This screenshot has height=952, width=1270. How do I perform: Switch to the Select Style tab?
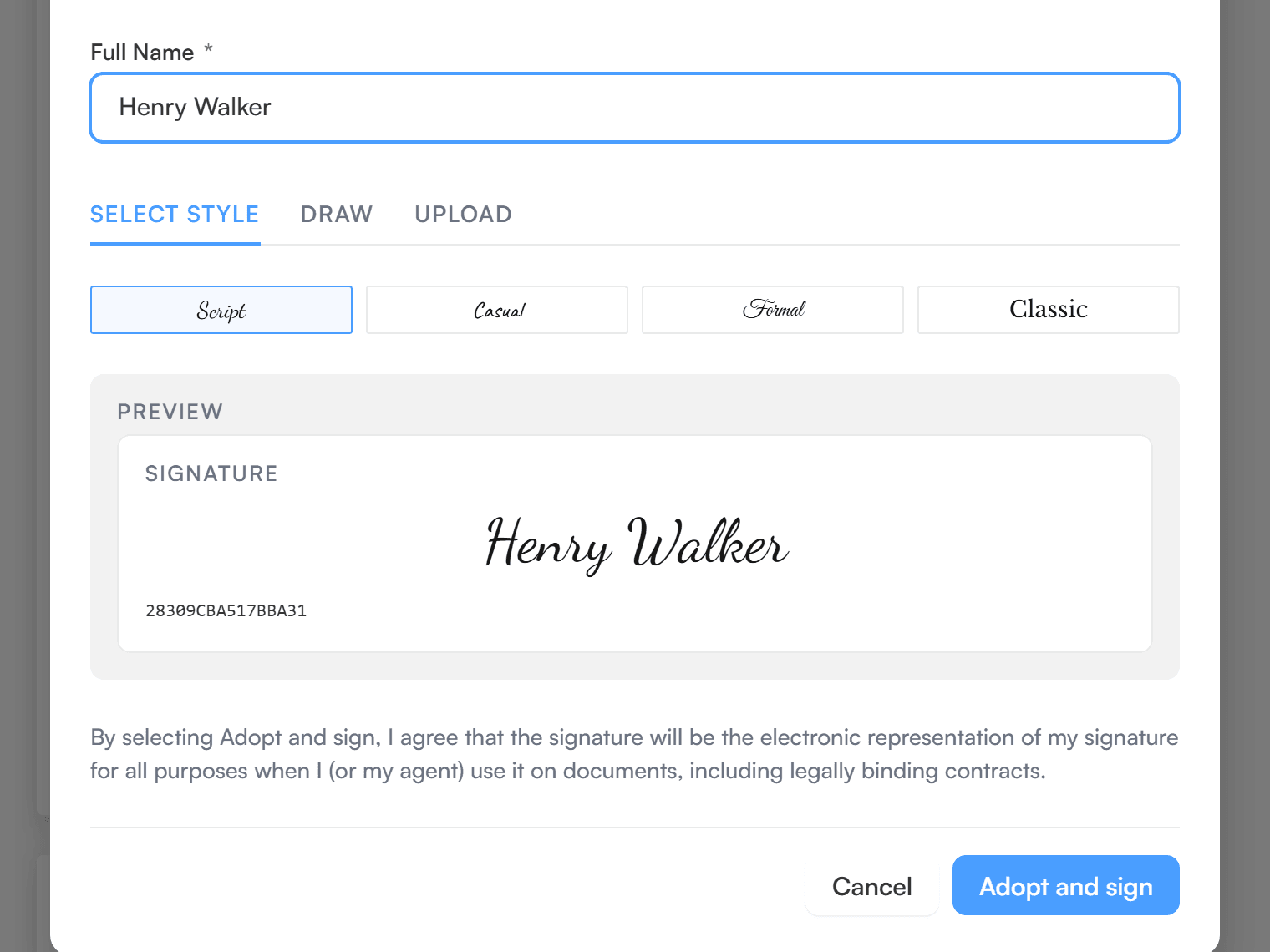(175, 215)
